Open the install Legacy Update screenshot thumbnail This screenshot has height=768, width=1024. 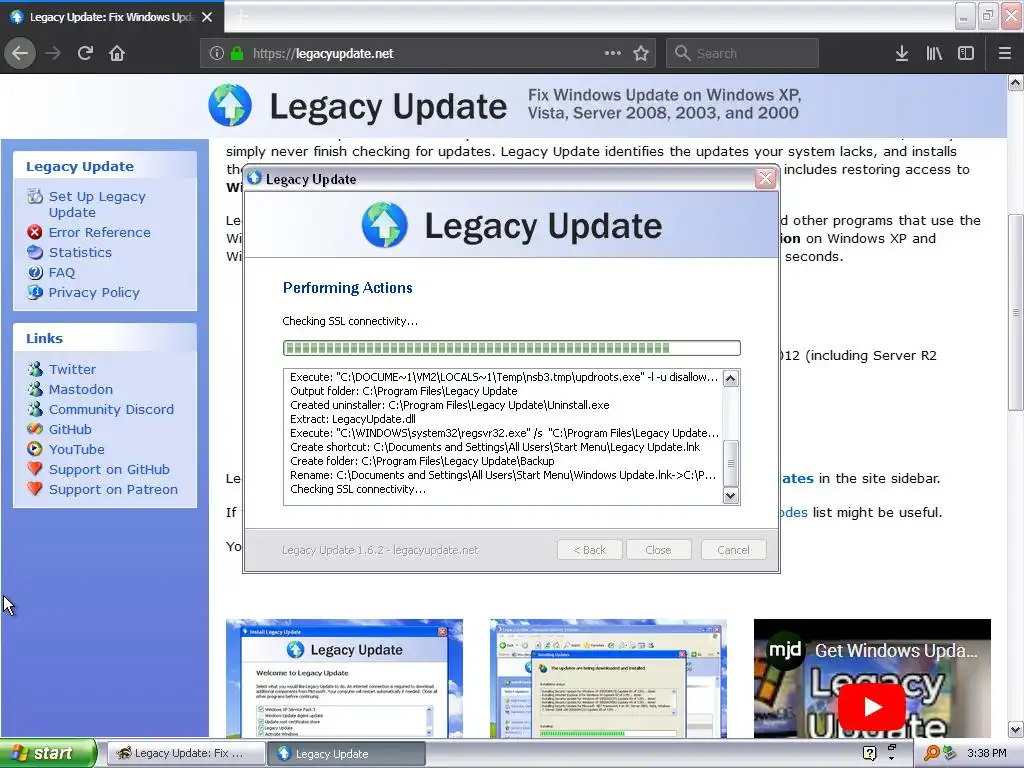(344, 679)
